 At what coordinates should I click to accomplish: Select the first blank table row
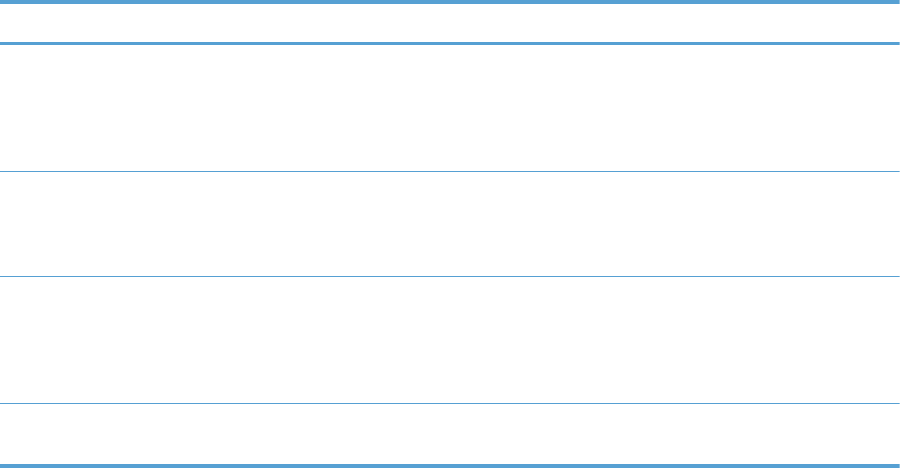tap(450, 107)
